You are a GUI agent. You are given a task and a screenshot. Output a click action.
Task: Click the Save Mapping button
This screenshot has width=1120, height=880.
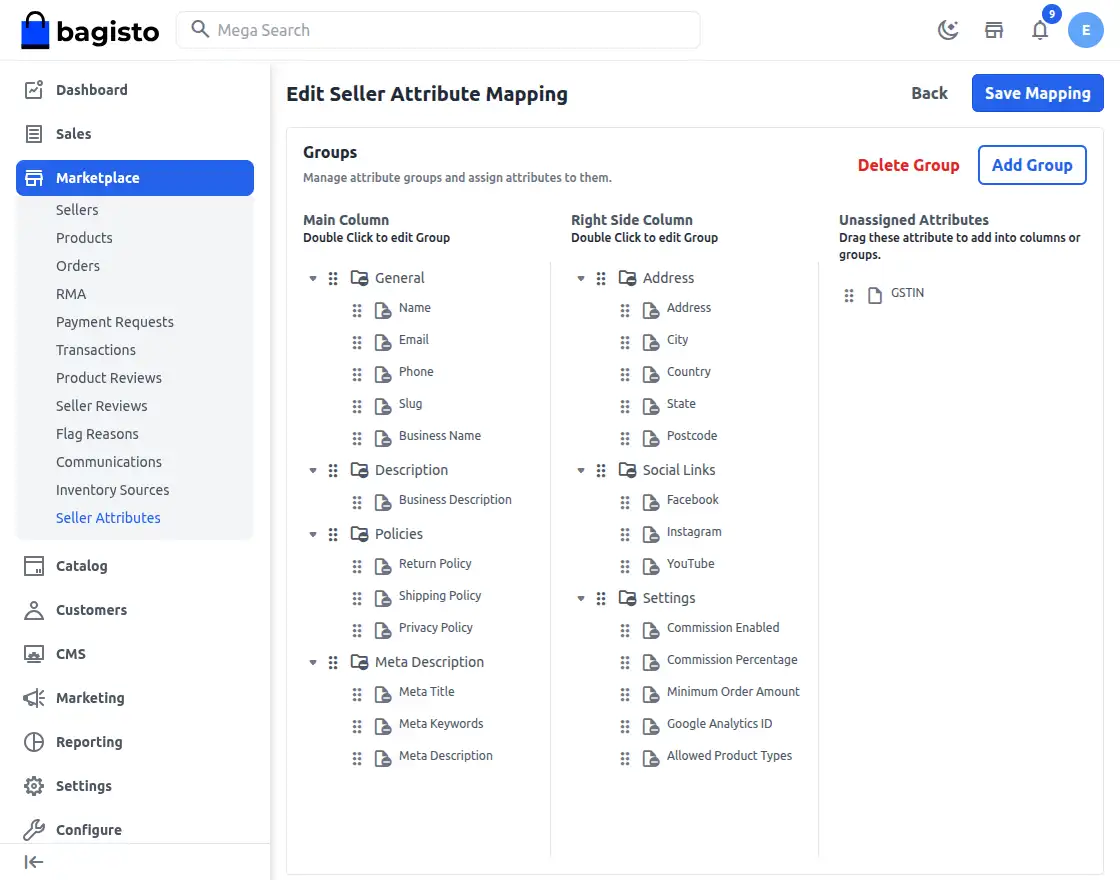(1037, 93)
